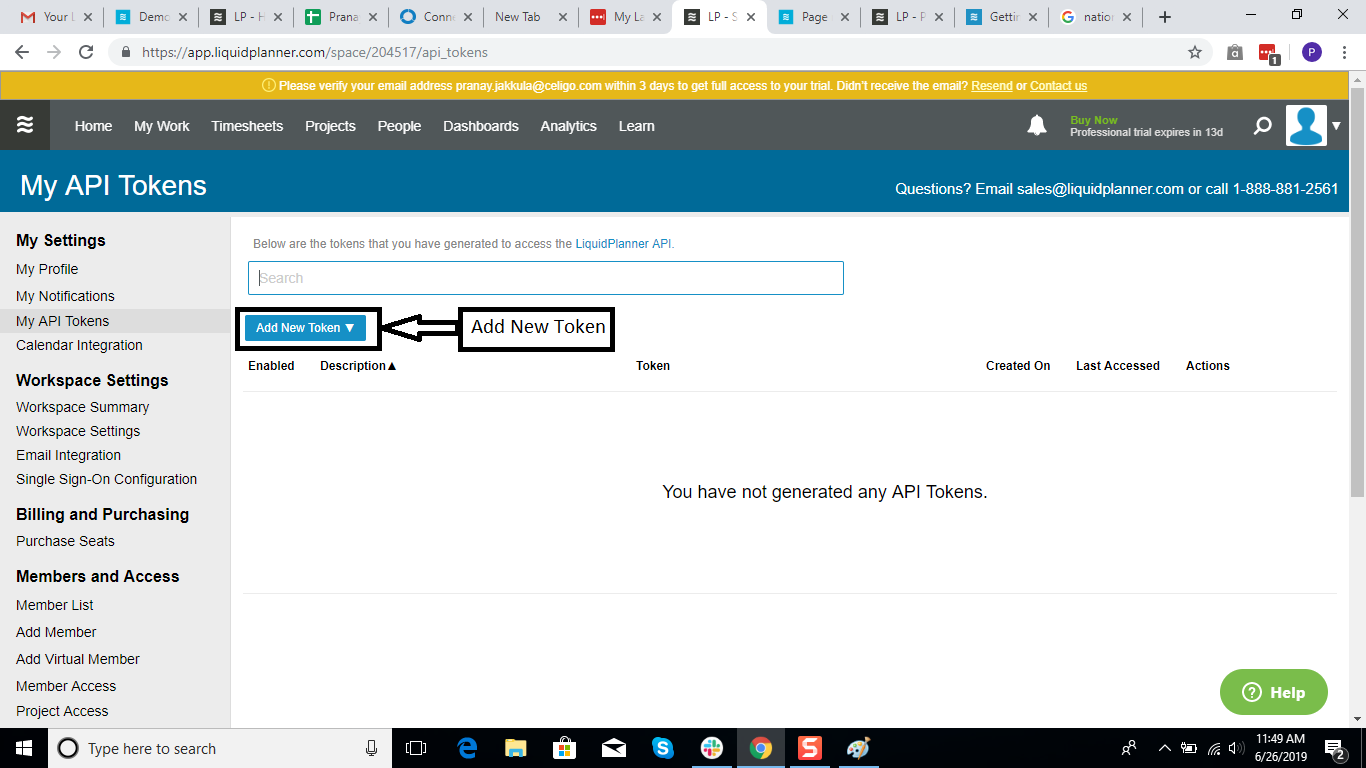The height and width of the screenshot is (768, 1366).
Task: Open the My Work menu
Action: 162,126
